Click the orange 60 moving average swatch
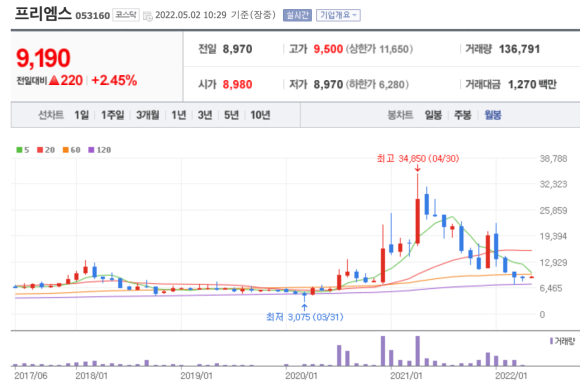The width and height of the screenshot is (580, 388). pyautogui.click(x=65, y=150)
